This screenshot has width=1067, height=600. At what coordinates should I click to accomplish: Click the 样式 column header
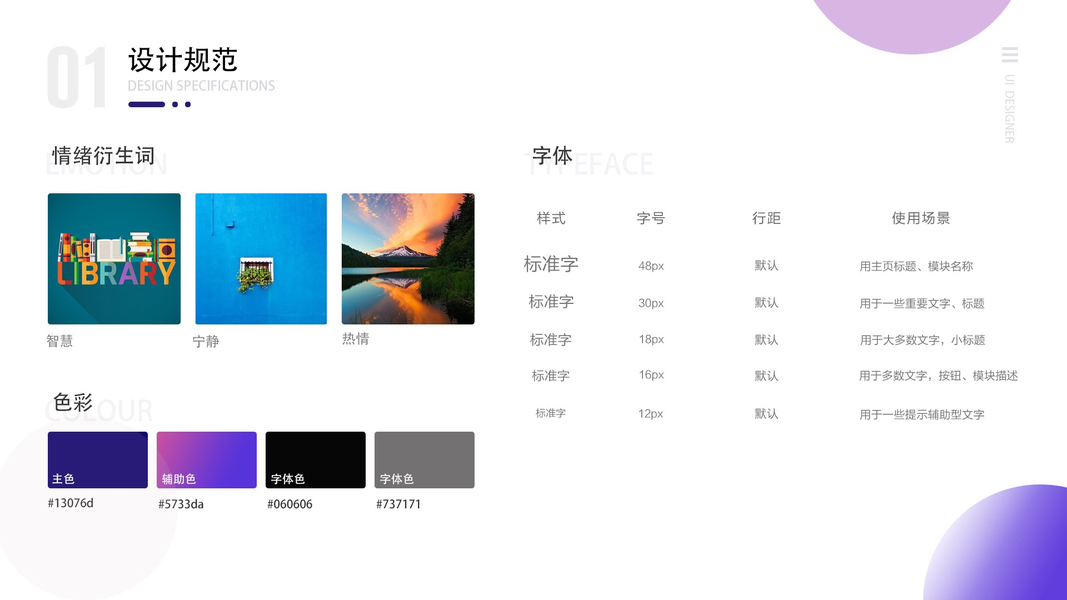(x=551, y=218)
